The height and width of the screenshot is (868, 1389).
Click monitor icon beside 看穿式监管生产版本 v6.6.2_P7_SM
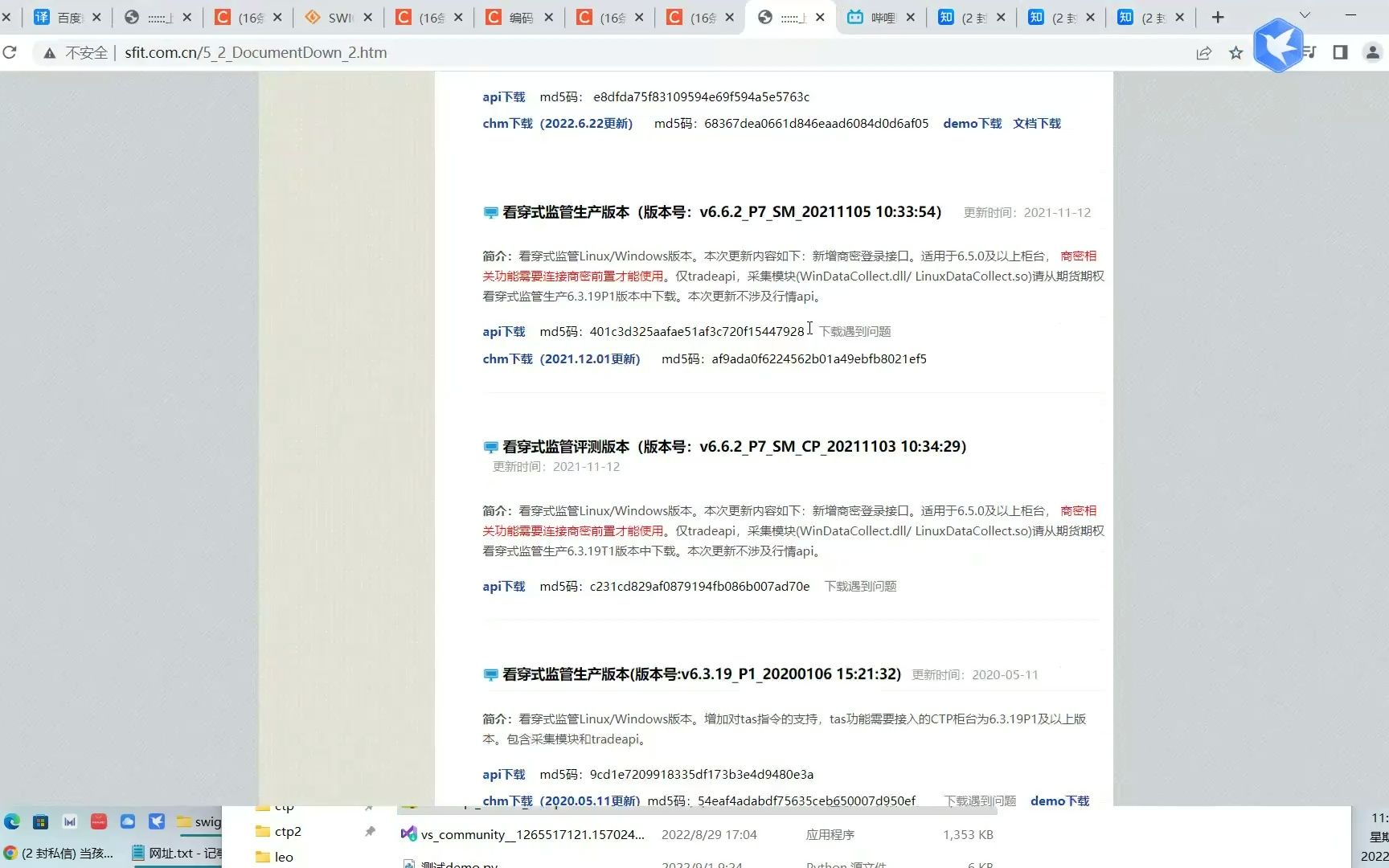pyautogui.click(x=490, y=213)
